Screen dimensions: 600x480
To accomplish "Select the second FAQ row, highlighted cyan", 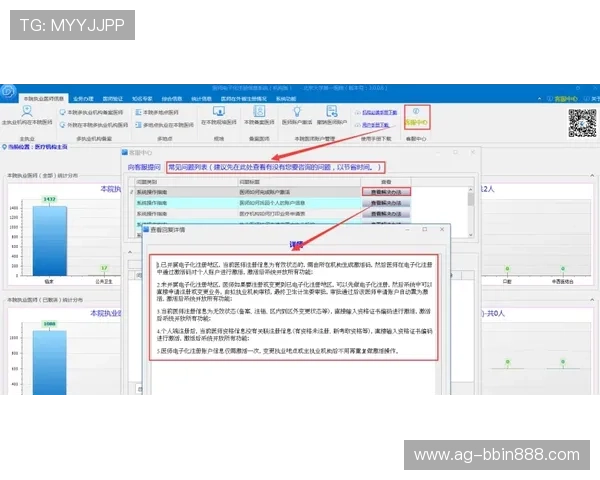I will click(x=247, y=203).
